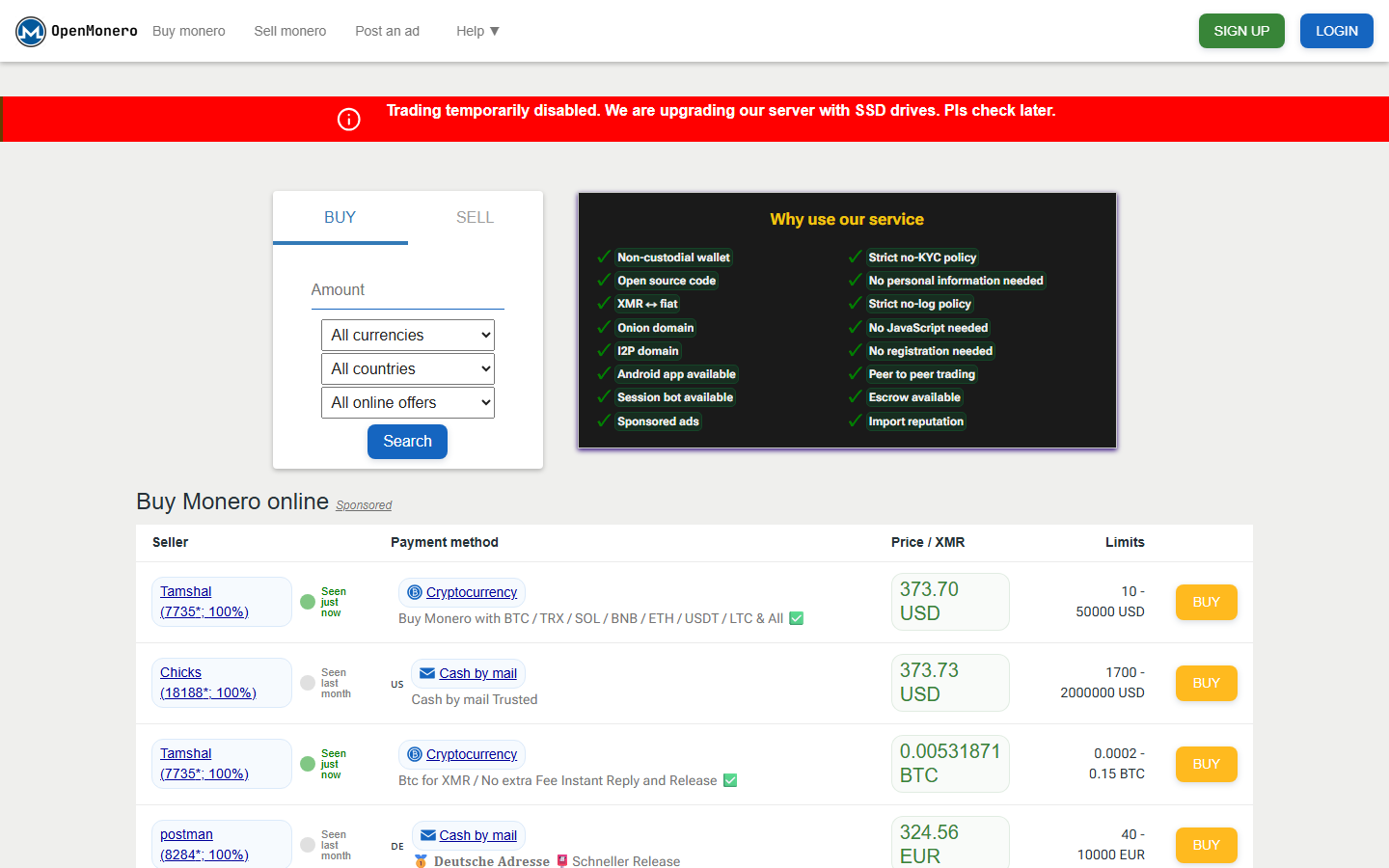The image size is (1389, 868).
Task: Click the info icon in the red banner
Action: (349, 119)
